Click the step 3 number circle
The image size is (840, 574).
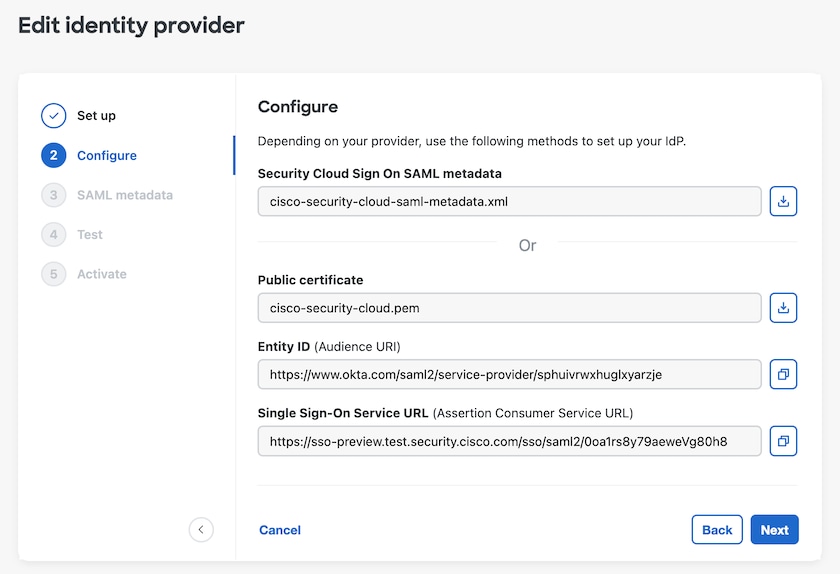[54, 195]
